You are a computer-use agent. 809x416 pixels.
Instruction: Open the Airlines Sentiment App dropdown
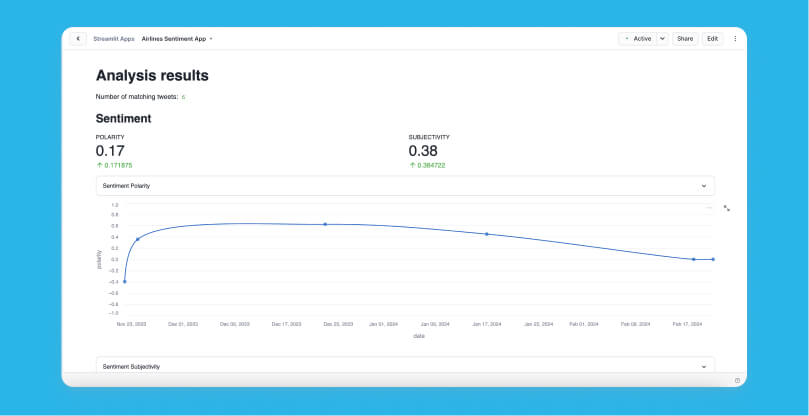click(178, 39)
